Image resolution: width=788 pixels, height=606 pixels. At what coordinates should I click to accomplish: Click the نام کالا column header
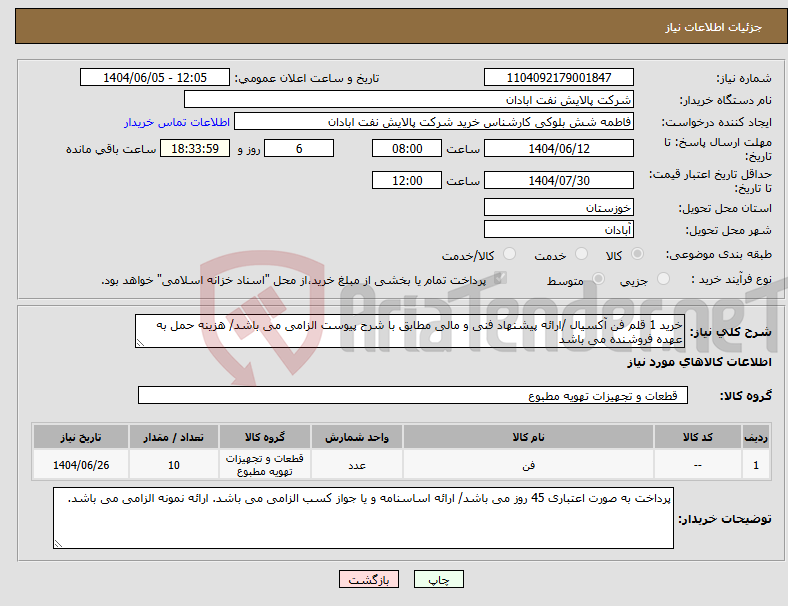click(x=528, y=437)
